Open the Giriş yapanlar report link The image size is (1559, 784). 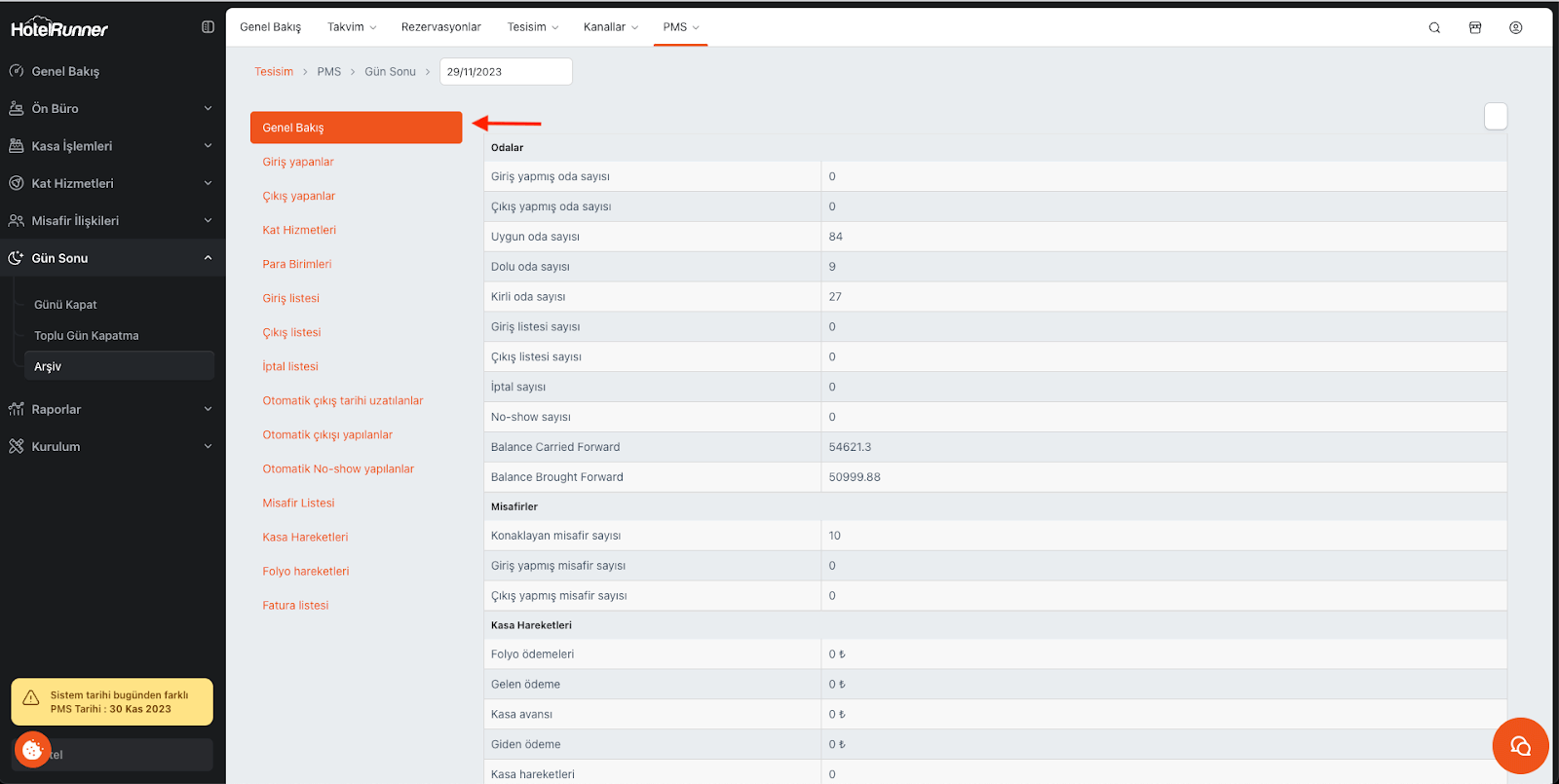(298, 162)
